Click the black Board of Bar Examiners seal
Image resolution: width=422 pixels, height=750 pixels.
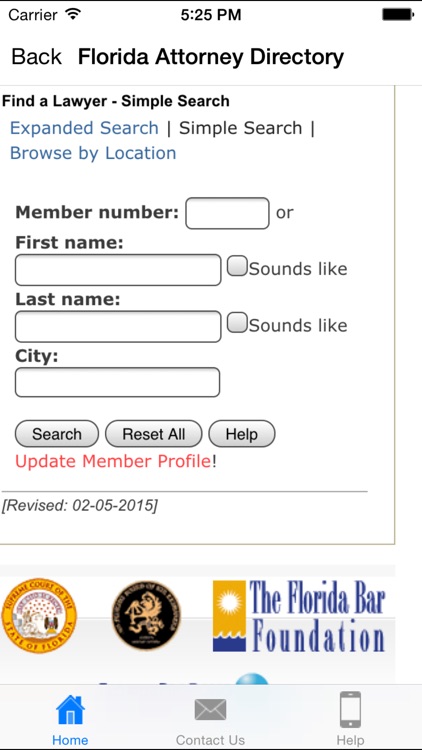[146, 617]
